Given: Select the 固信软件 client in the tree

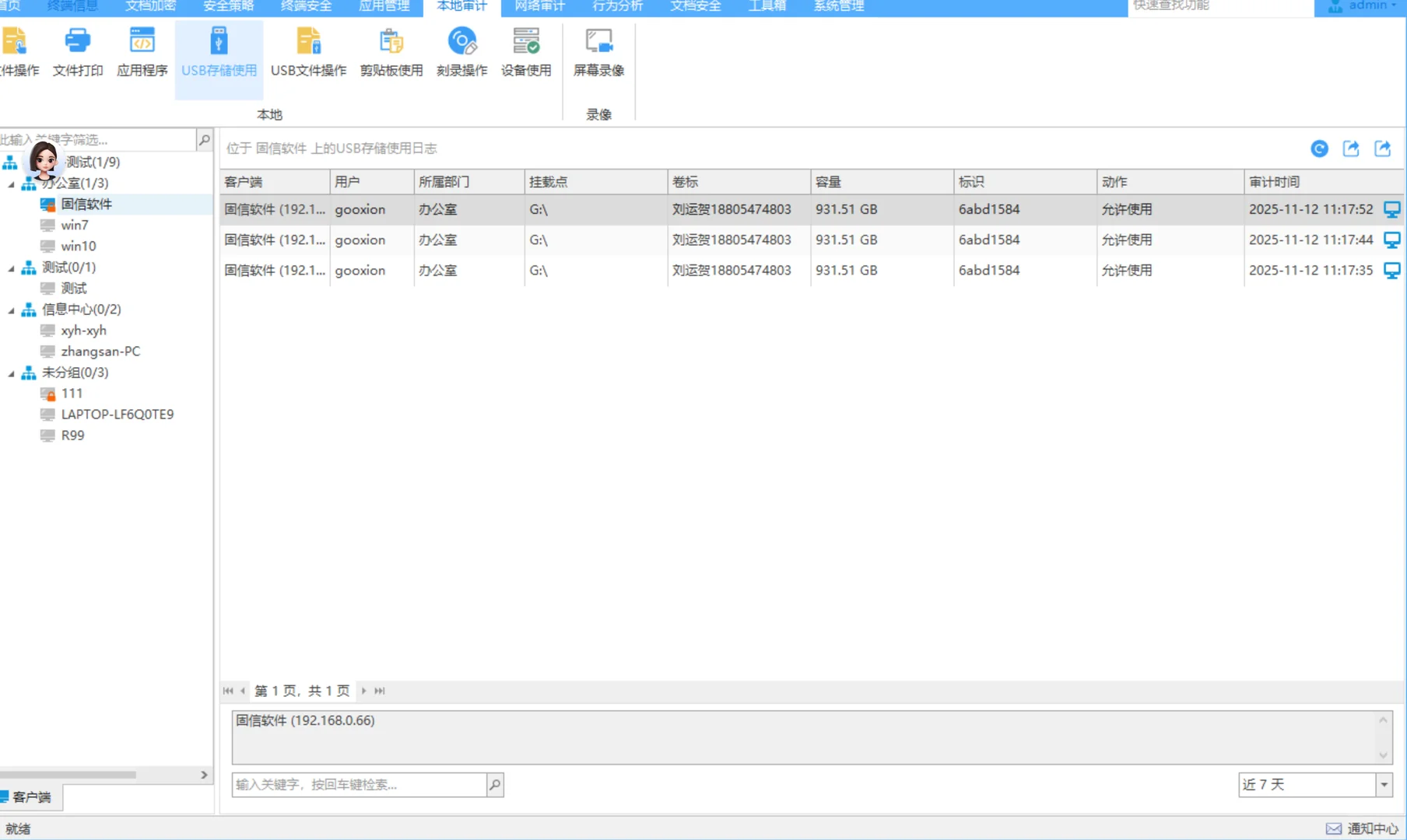Looking at the screenshot, I should pyautogui.click(x=86, y=205).
